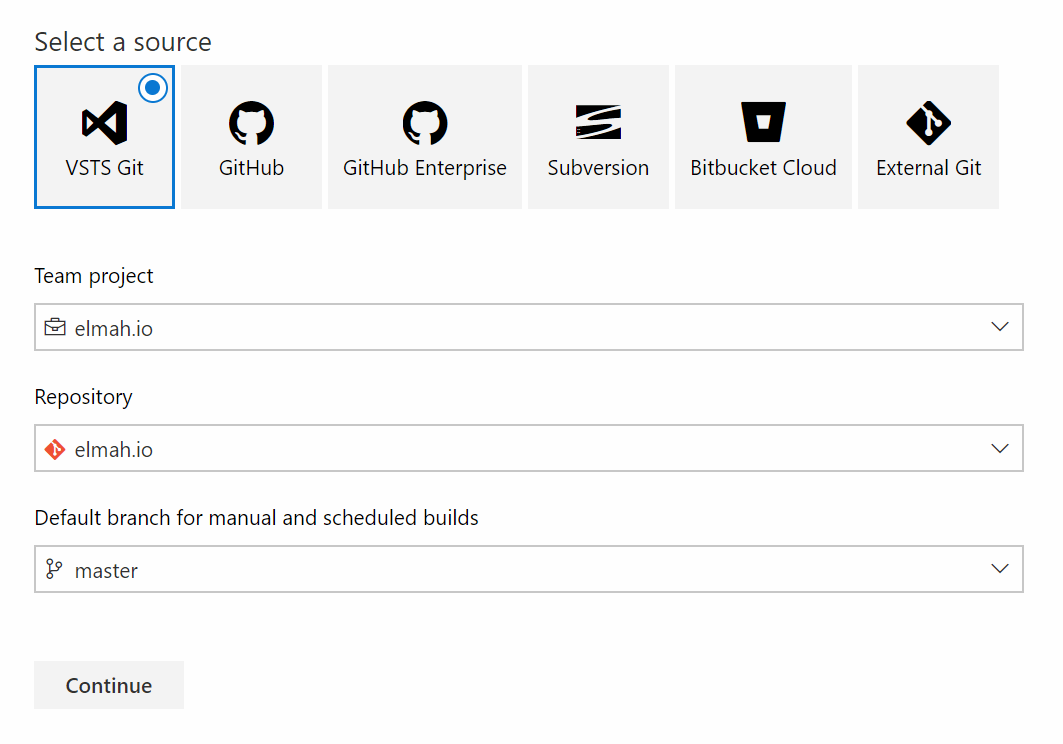Expand the Repository dropdown
Viewport: 1063px width, 744px height.
(x=999, y=448)
